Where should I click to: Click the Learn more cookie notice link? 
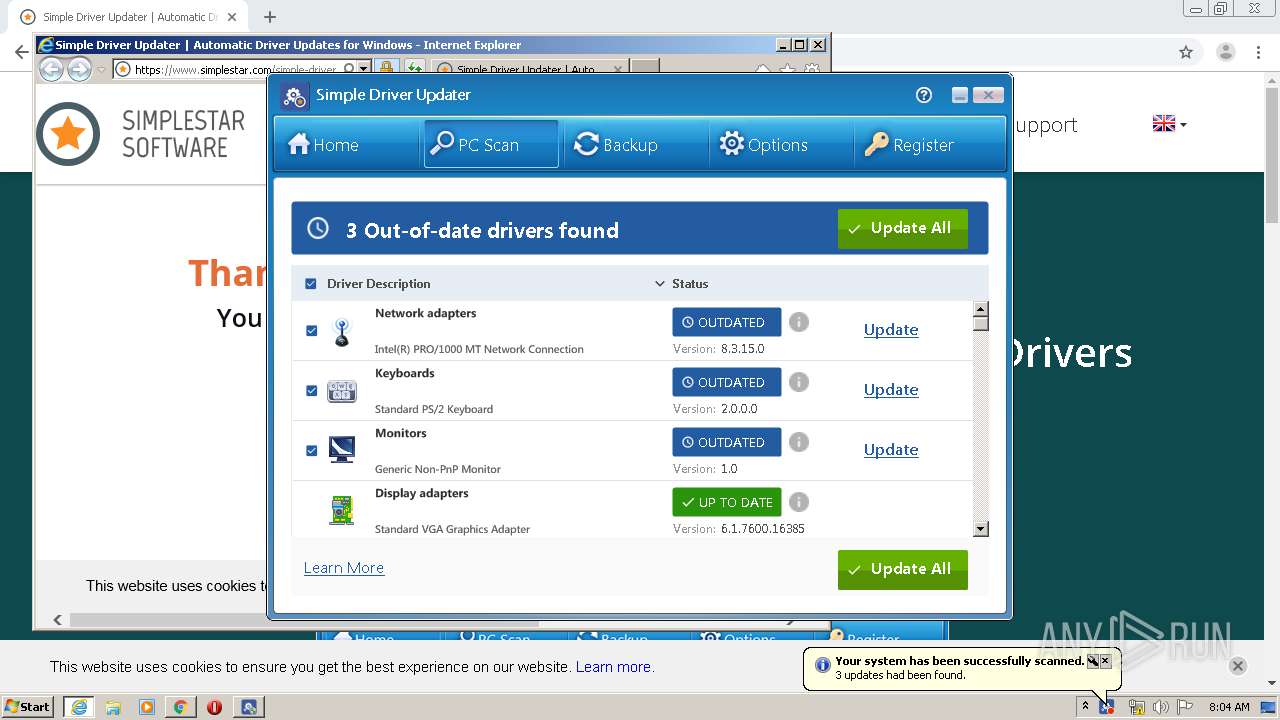[614, 667]
